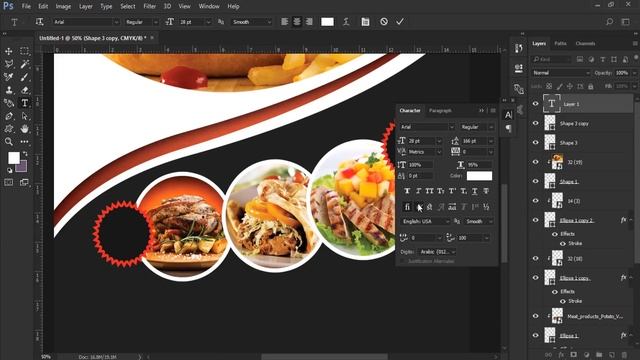Open the File menu
The height and width of the screenshot is (360, 640).
(26, 7)
